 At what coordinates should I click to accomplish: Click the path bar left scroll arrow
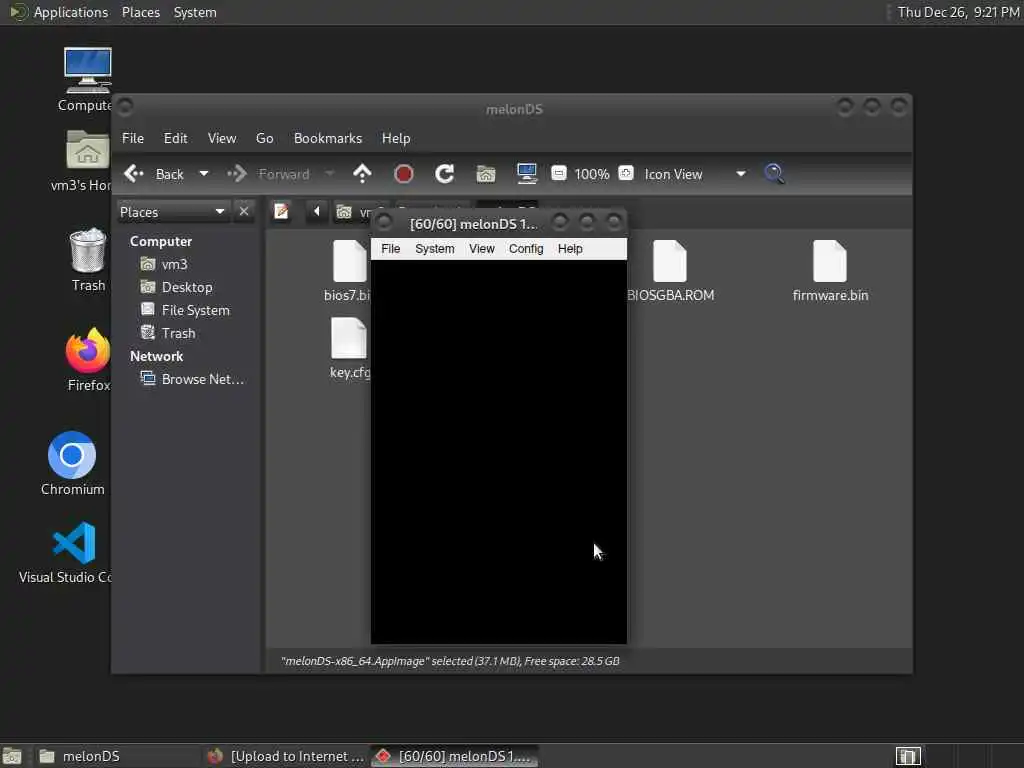point(317,212)
